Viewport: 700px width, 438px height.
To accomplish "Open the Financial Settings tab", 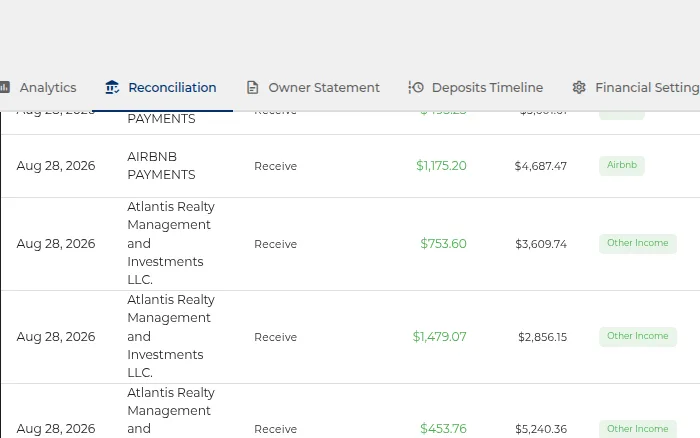I will pos(636,88).
